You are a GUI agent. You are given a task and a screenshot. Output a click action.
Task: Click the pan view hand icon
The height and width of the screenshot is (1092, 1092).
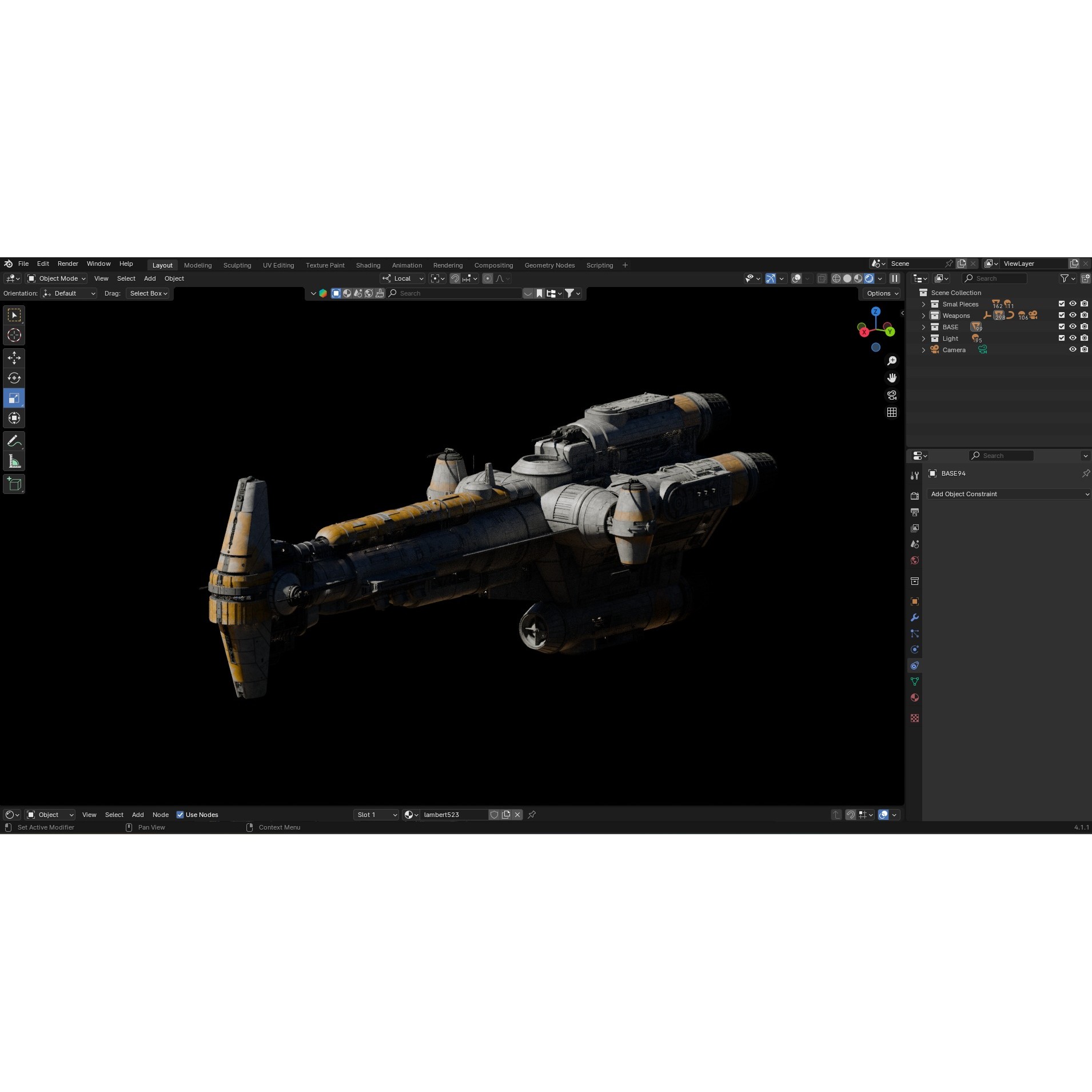891,378
